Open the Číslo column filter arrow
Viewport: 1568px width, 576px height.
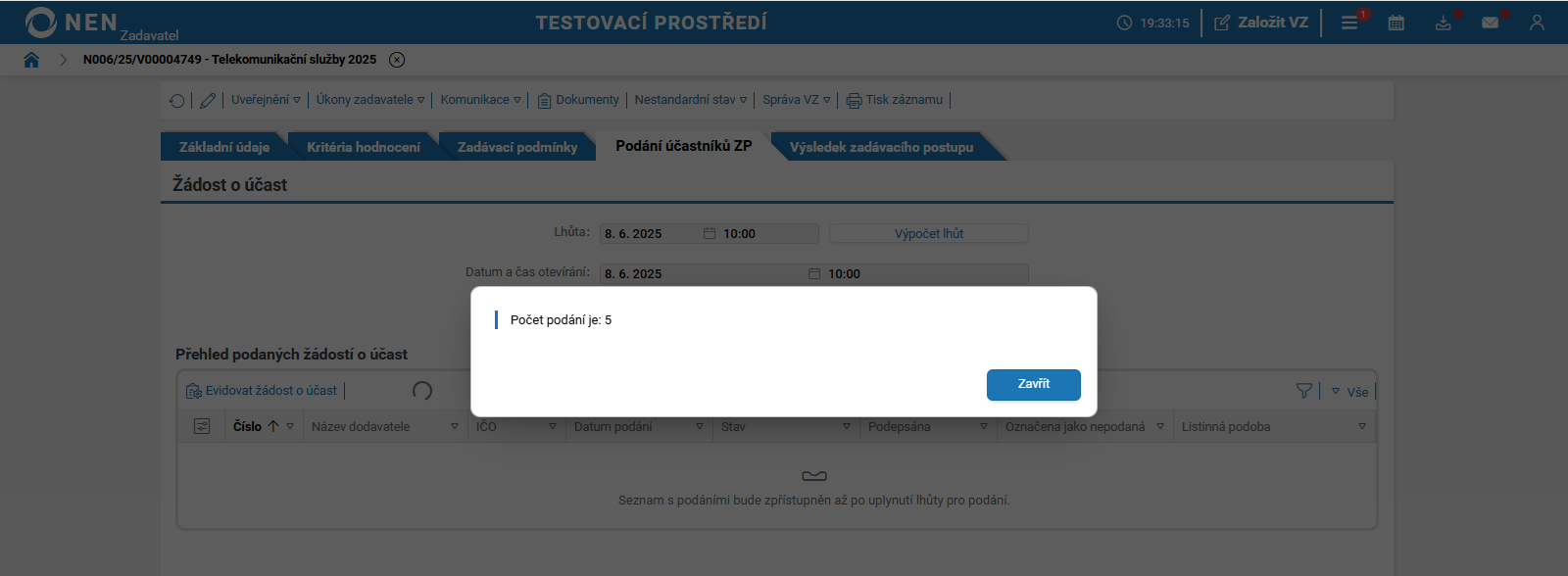(290, 426)
